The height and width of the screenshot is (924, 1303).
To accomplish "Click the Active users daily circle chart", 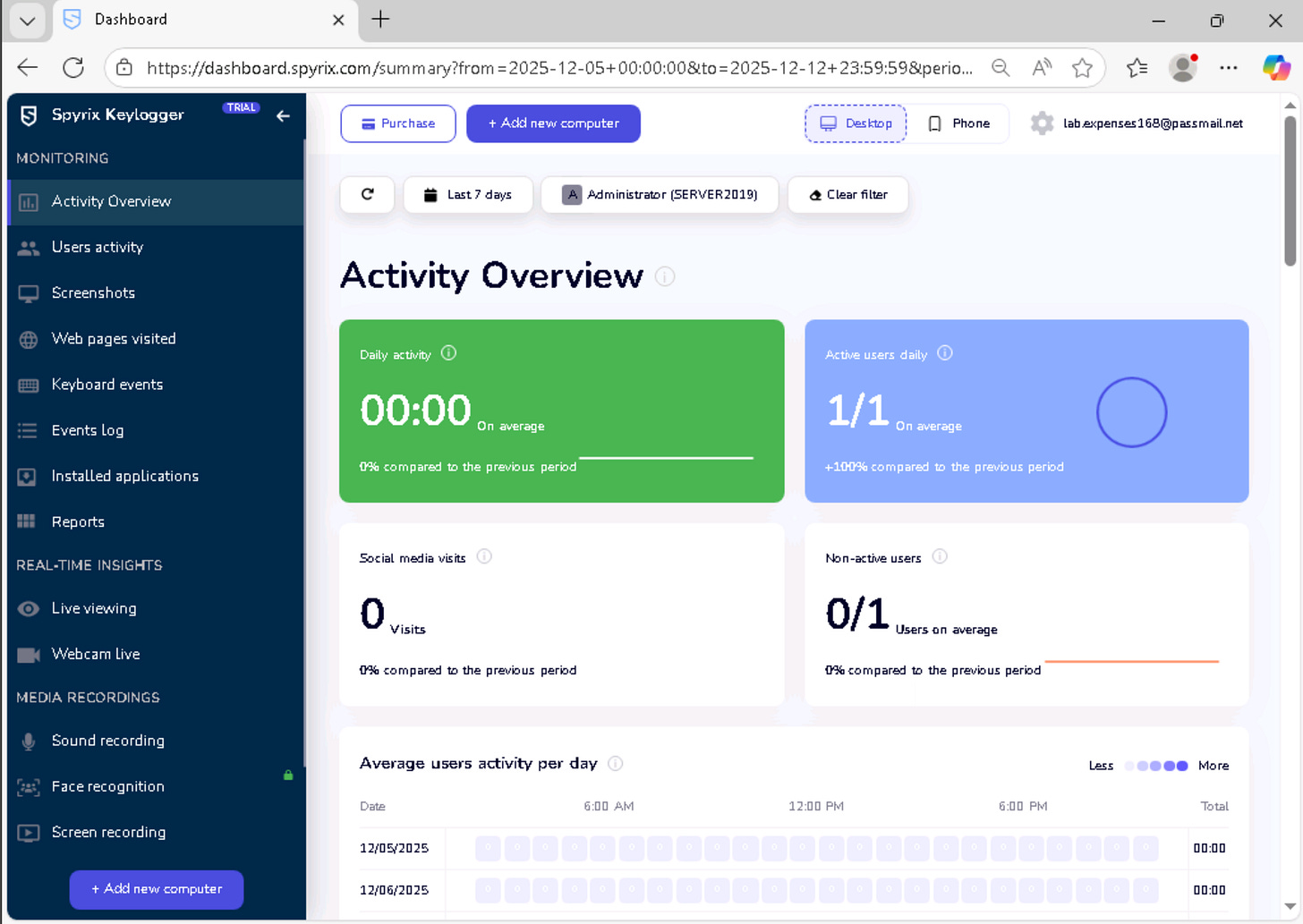I will tap(1132, 412).
